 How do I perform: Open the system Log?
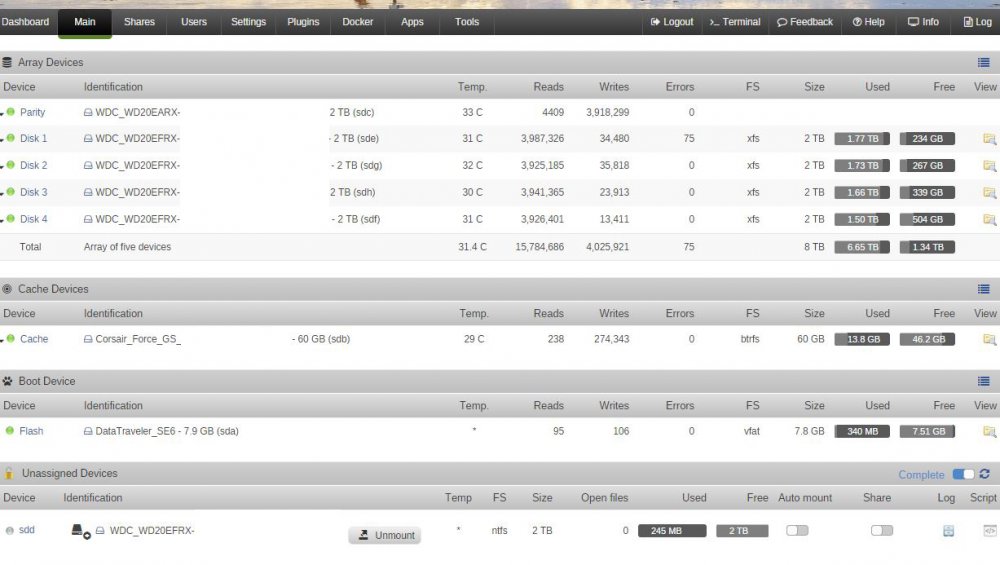977,22
